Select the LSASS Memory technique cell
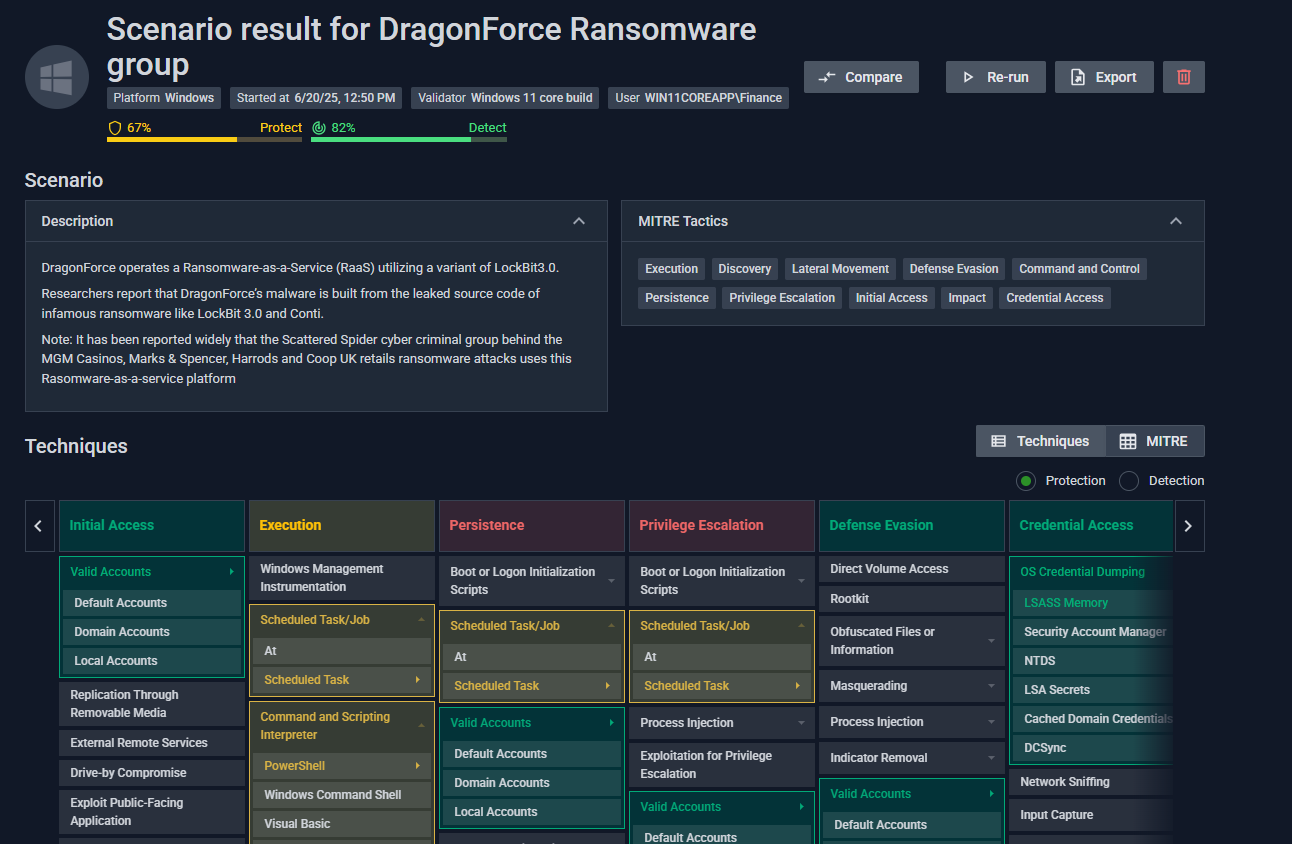The height and width of the screenshot is (844, 1292). [1066, 603]
